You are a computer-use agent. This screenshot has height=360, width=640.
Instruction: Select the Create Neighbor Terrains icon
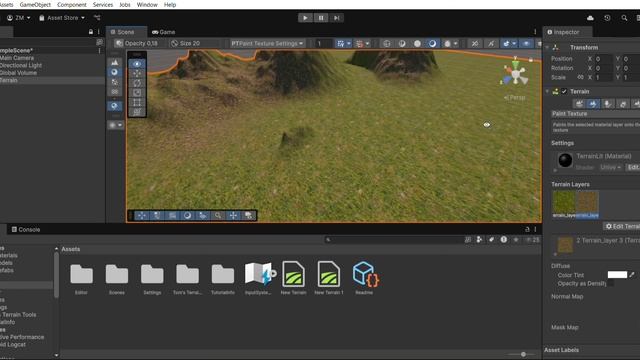(x=579, y=104)
